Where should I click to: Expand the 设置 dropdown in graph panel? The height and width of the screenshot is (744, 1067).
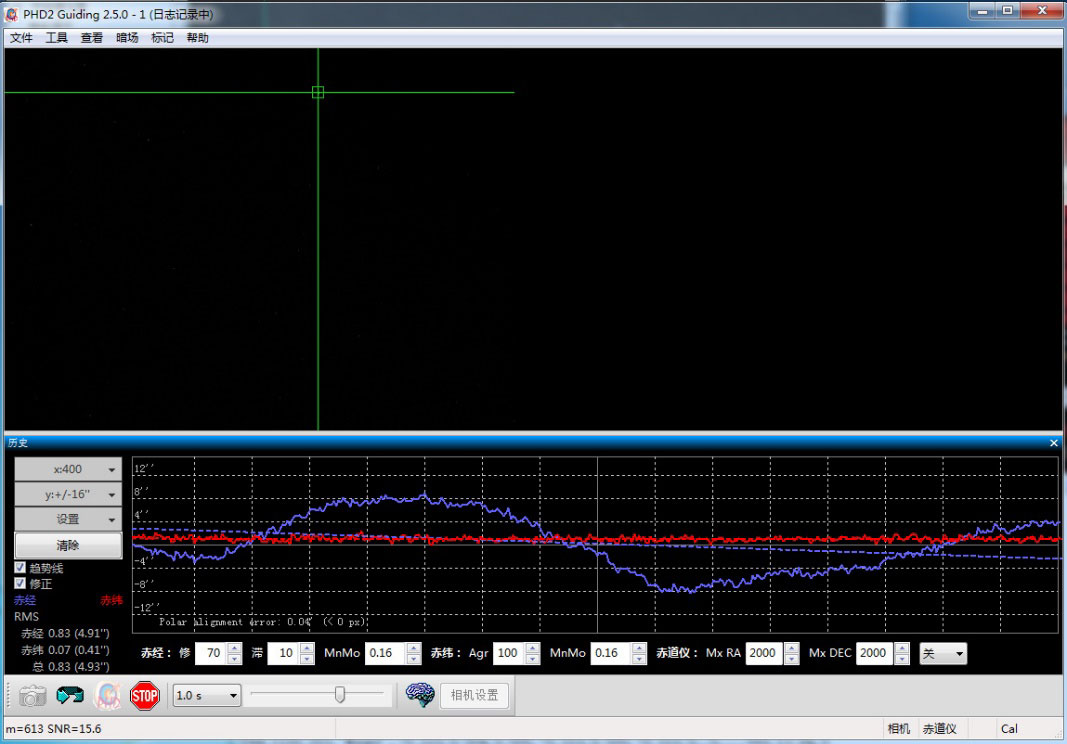tap(68, 519)
